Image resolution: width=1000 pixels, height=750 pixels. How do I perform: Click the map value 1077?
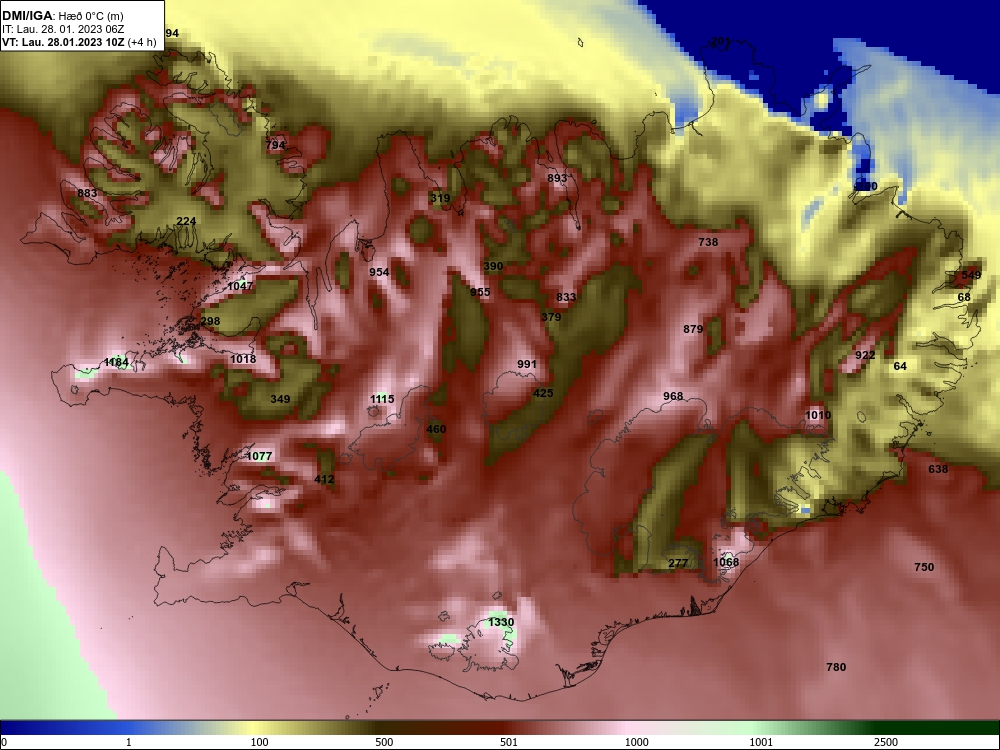pos(259,456)
